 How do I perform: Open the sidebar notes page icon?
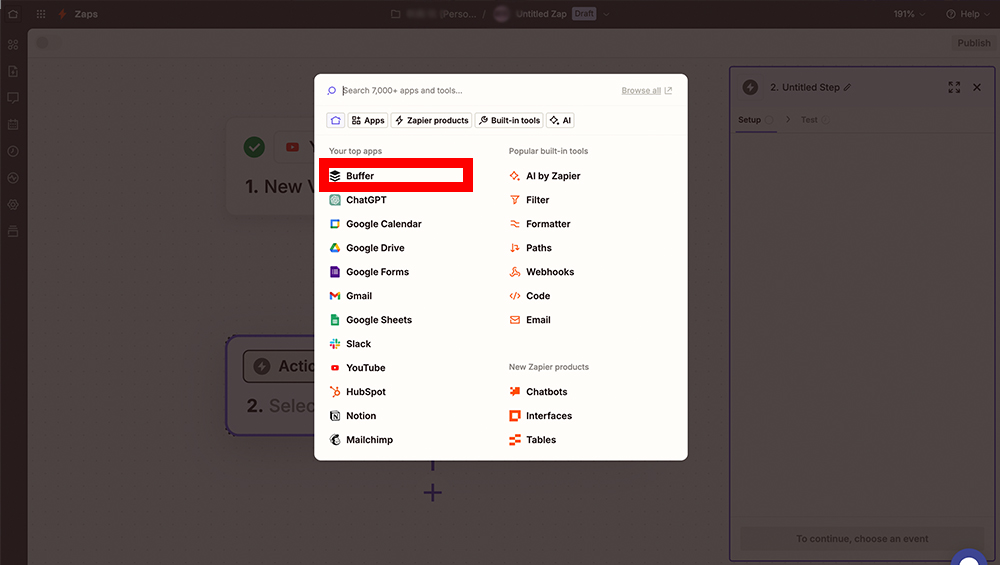13,71
